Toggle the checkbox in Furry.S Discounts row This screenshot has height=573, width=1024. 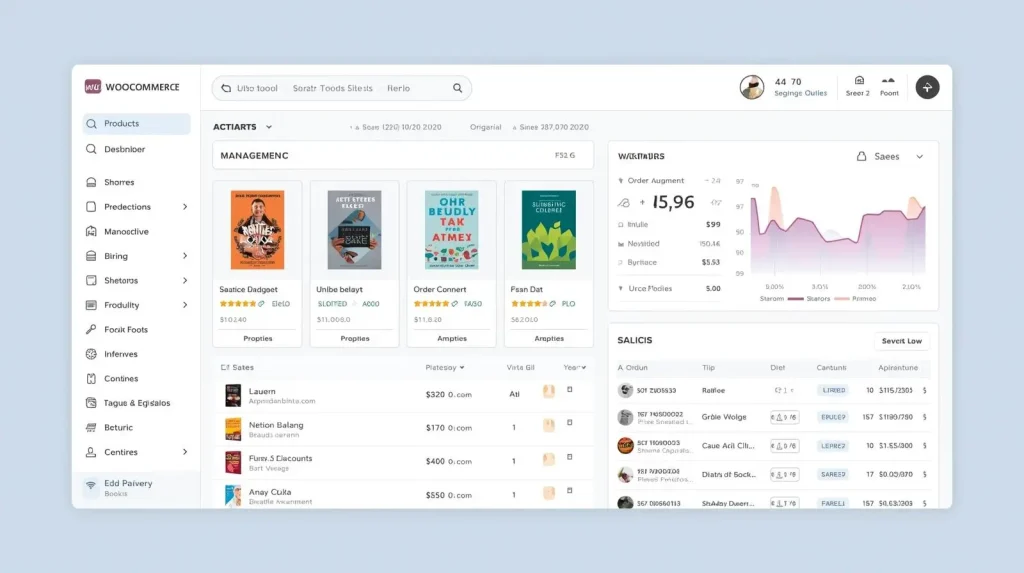(x=569, y=457)
